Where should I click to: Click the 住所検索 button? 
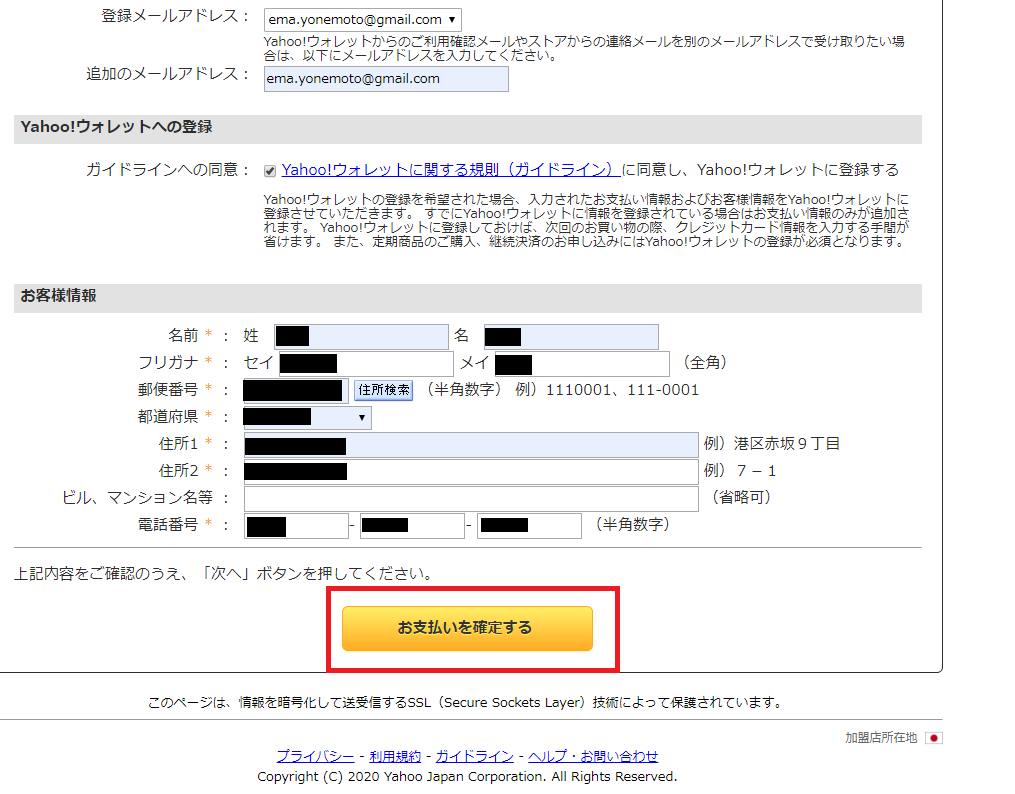(x=384, y=390)
